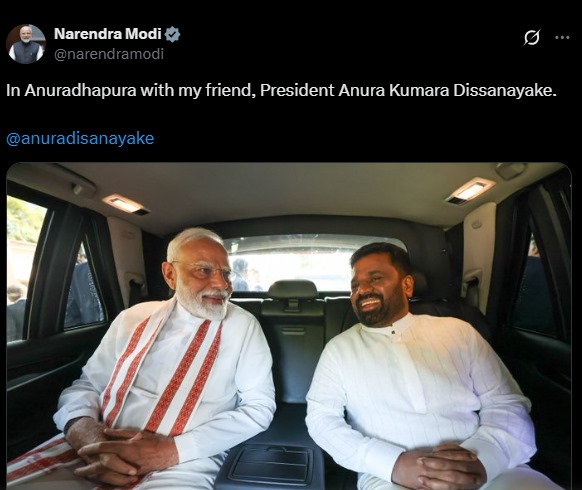The height and width of the screenshot is (490, 582).
Task: Open the @narendramodi handle link
Action: (x=109, y=54)
